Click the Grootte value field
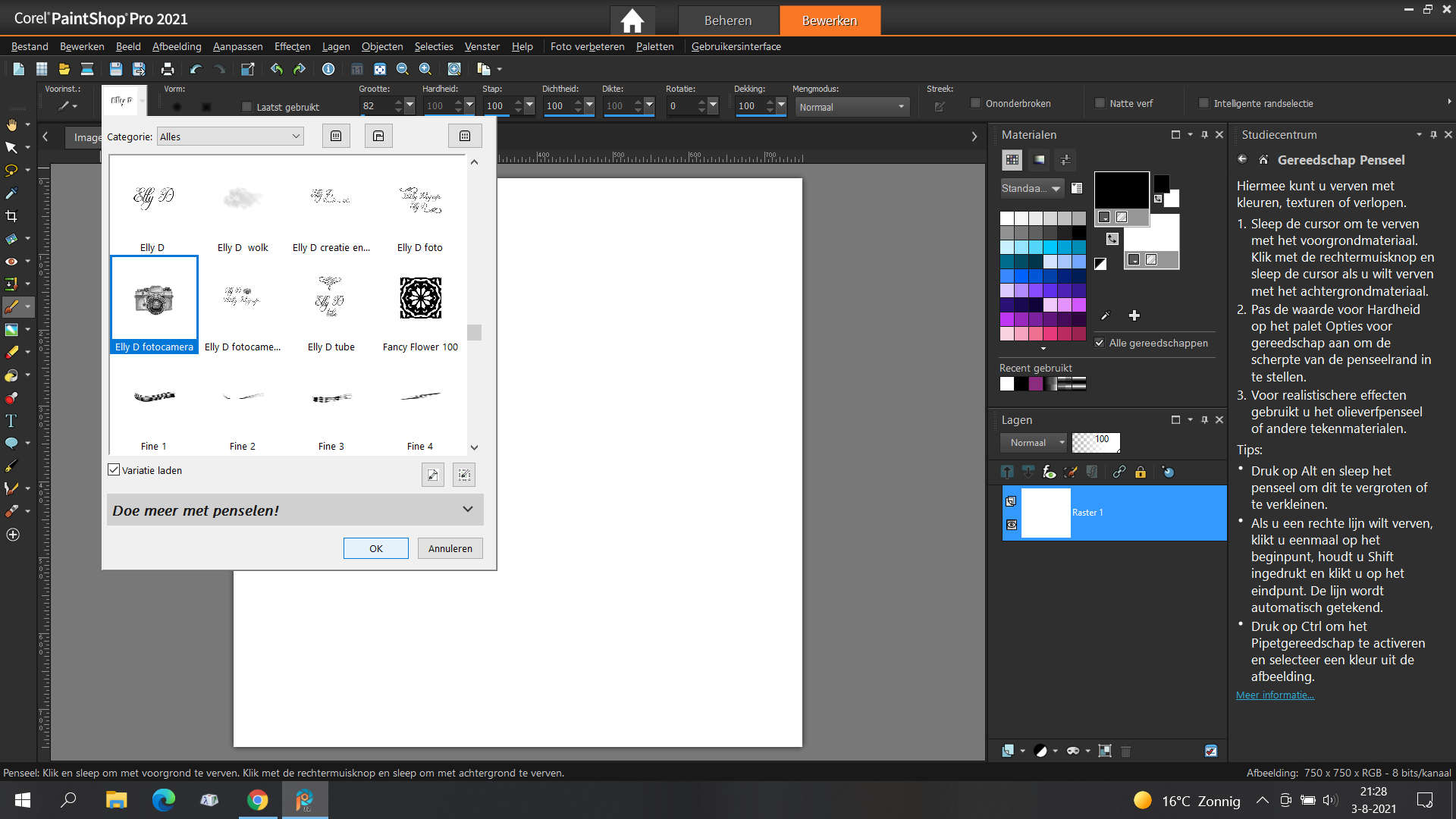The width and height of the screenshot is (1456, 819). 375,106
